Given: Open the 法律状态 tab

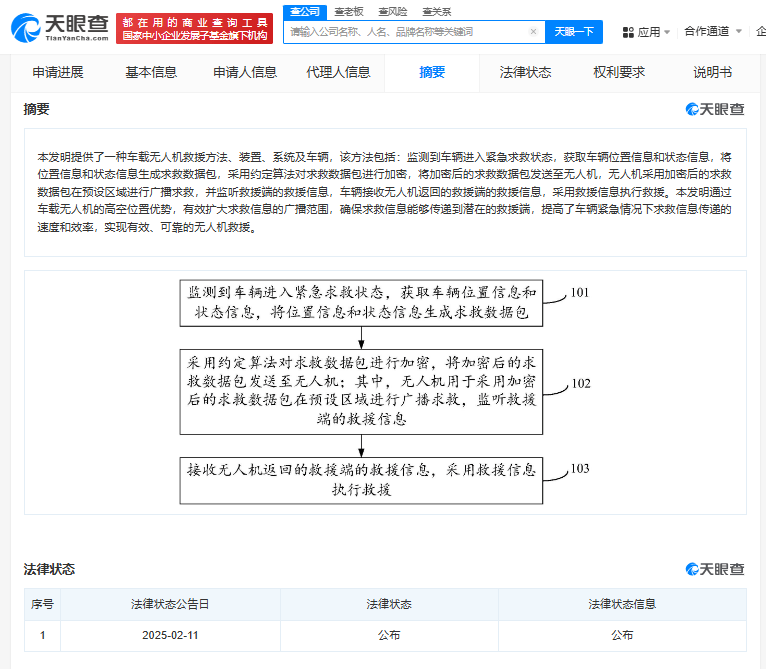Looking at the screenshot, I should pos(526,72).
